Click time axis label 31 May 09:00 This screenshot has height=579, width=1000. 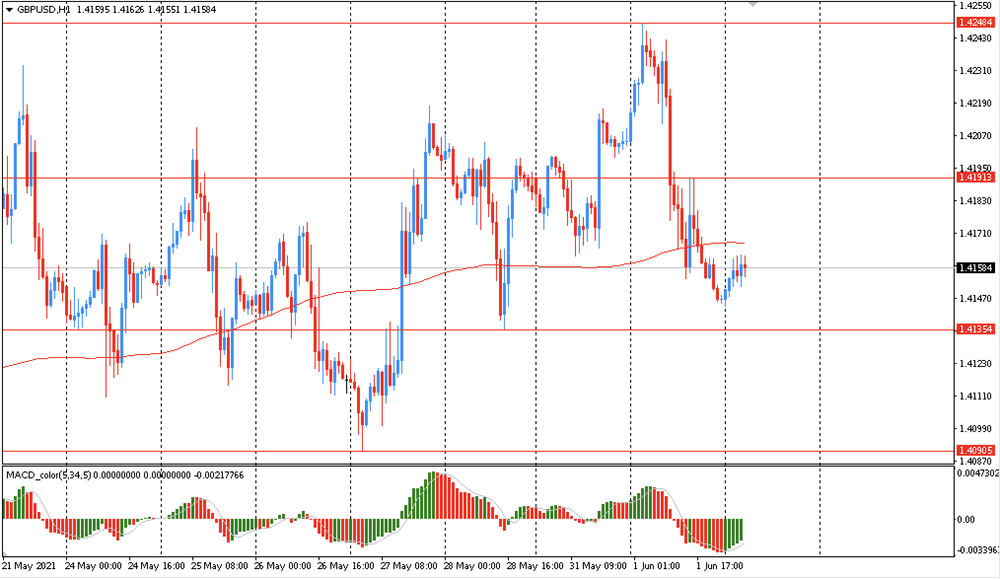tap(598, 566)
